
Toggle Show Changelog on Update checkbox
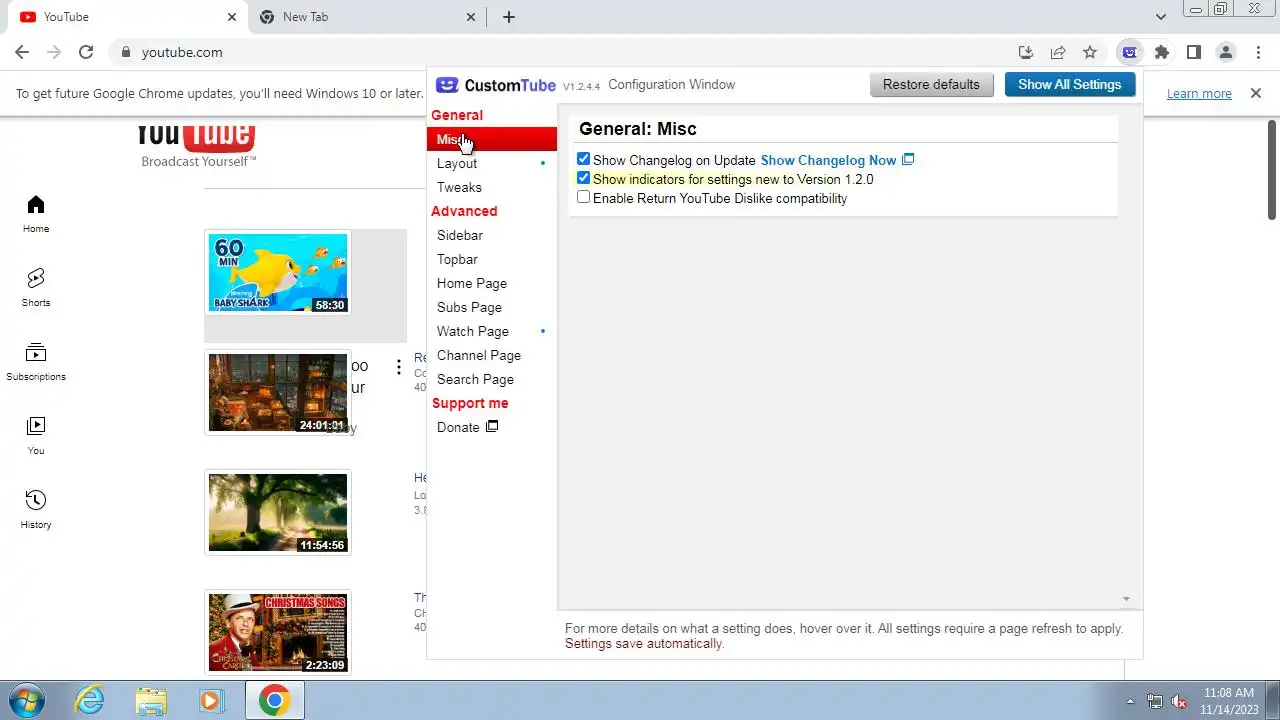click(x=584, y=159)
